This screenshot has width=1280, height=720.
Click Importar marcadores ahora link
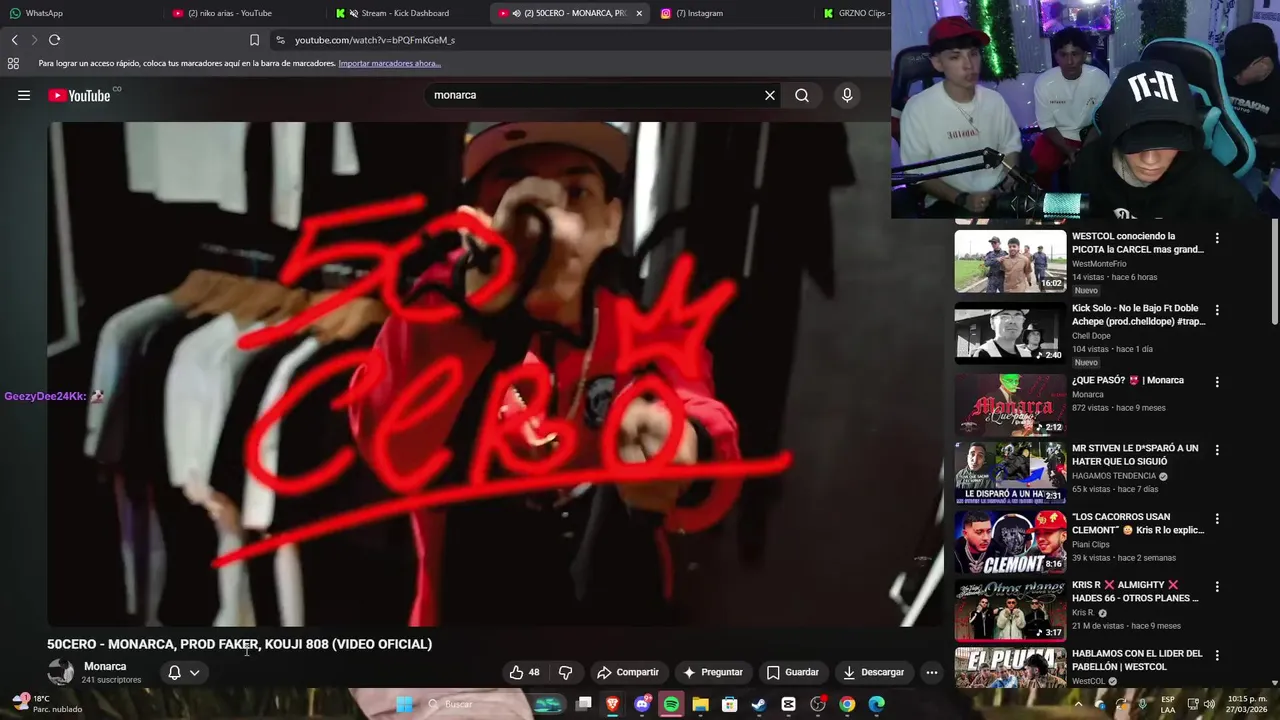pyautogui.click(x=389, y=63)
